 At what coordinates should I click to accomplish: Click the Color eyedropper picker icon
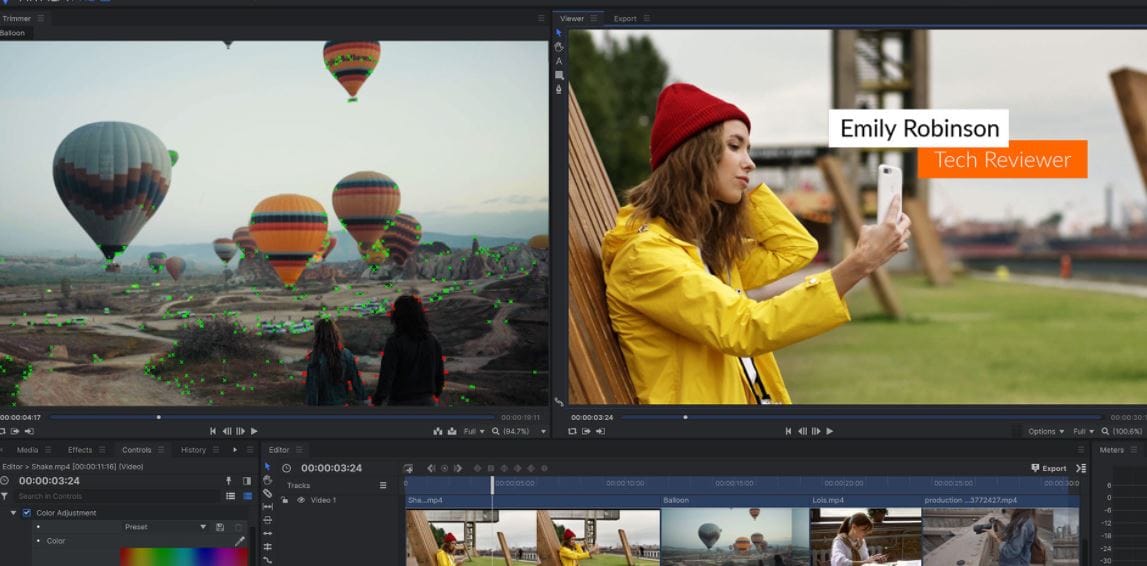coord(239,541)
